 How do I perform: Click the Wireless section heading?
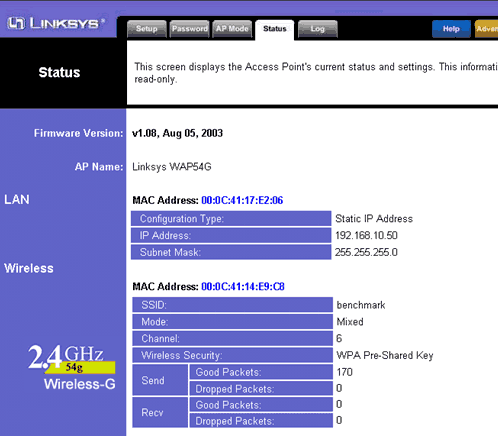click(x=29, y=268)
